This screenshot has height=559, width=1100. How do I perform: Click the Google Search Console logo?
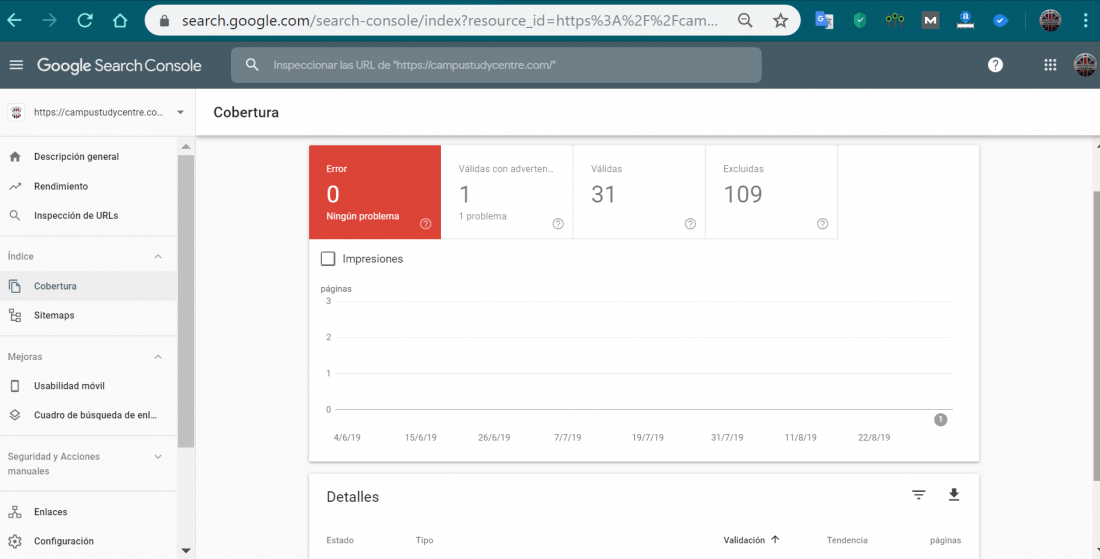[119, 65]
